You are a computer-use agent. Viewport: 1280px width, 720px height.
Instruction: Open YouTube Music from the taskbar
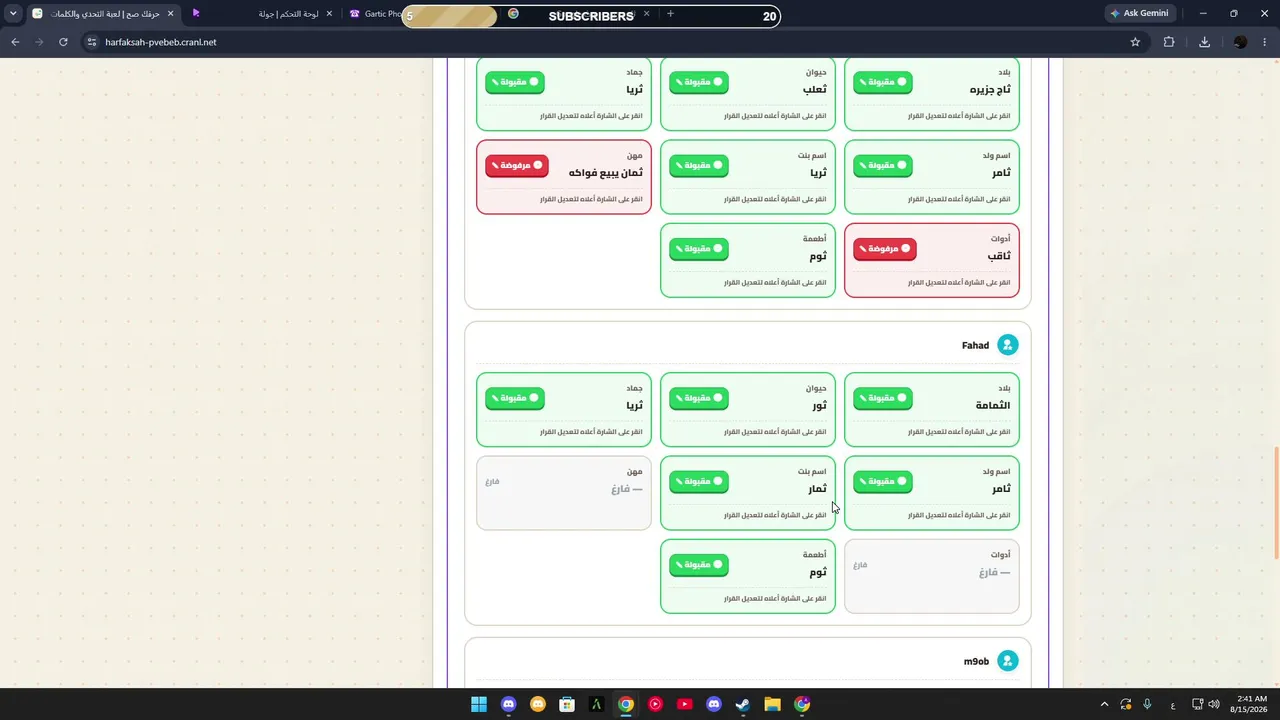tap(655, 704)
